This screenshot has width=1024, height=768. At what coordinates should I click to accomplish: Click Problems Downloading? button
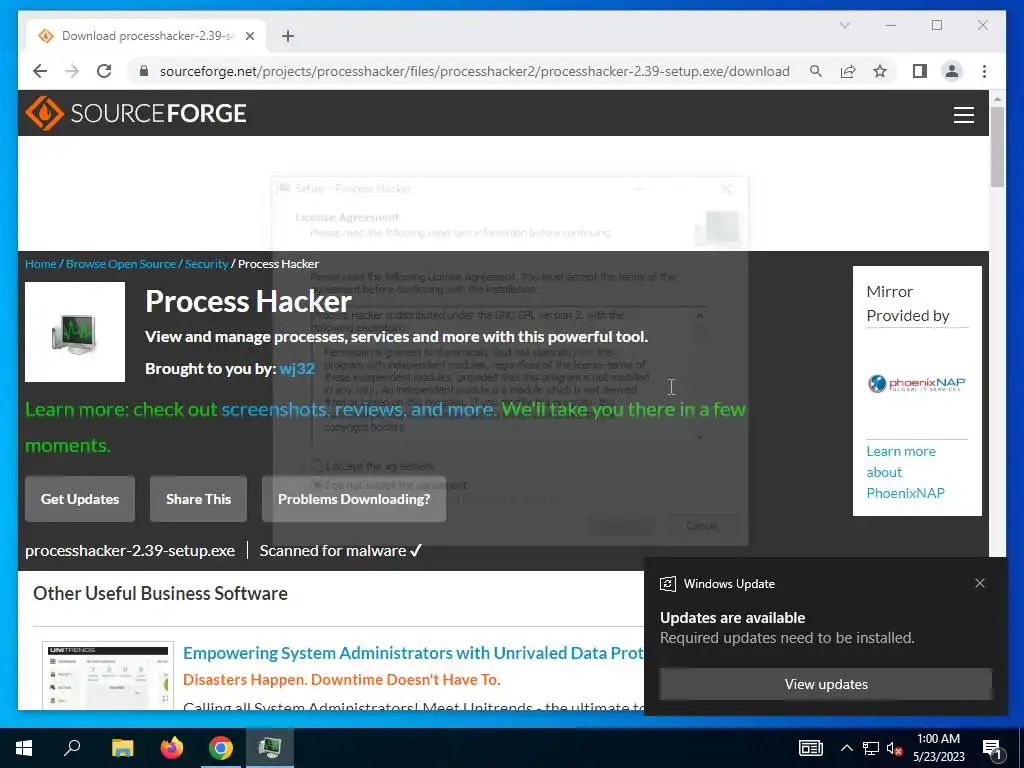pos(354,499)
